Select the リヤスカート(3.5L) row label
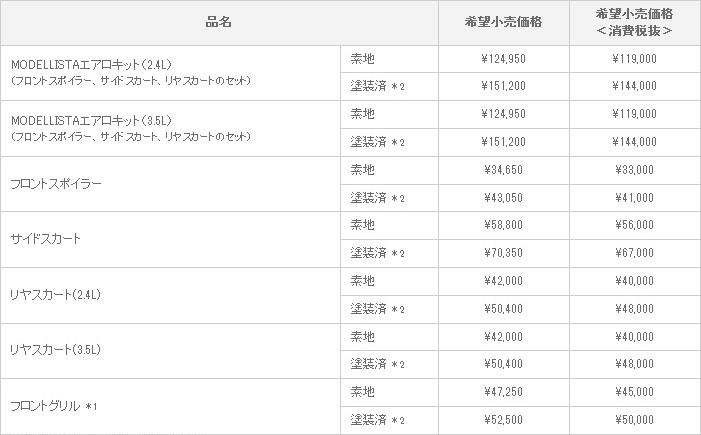Image resolution: width=701 pixels, height=435 pixels. coord(55,350)
